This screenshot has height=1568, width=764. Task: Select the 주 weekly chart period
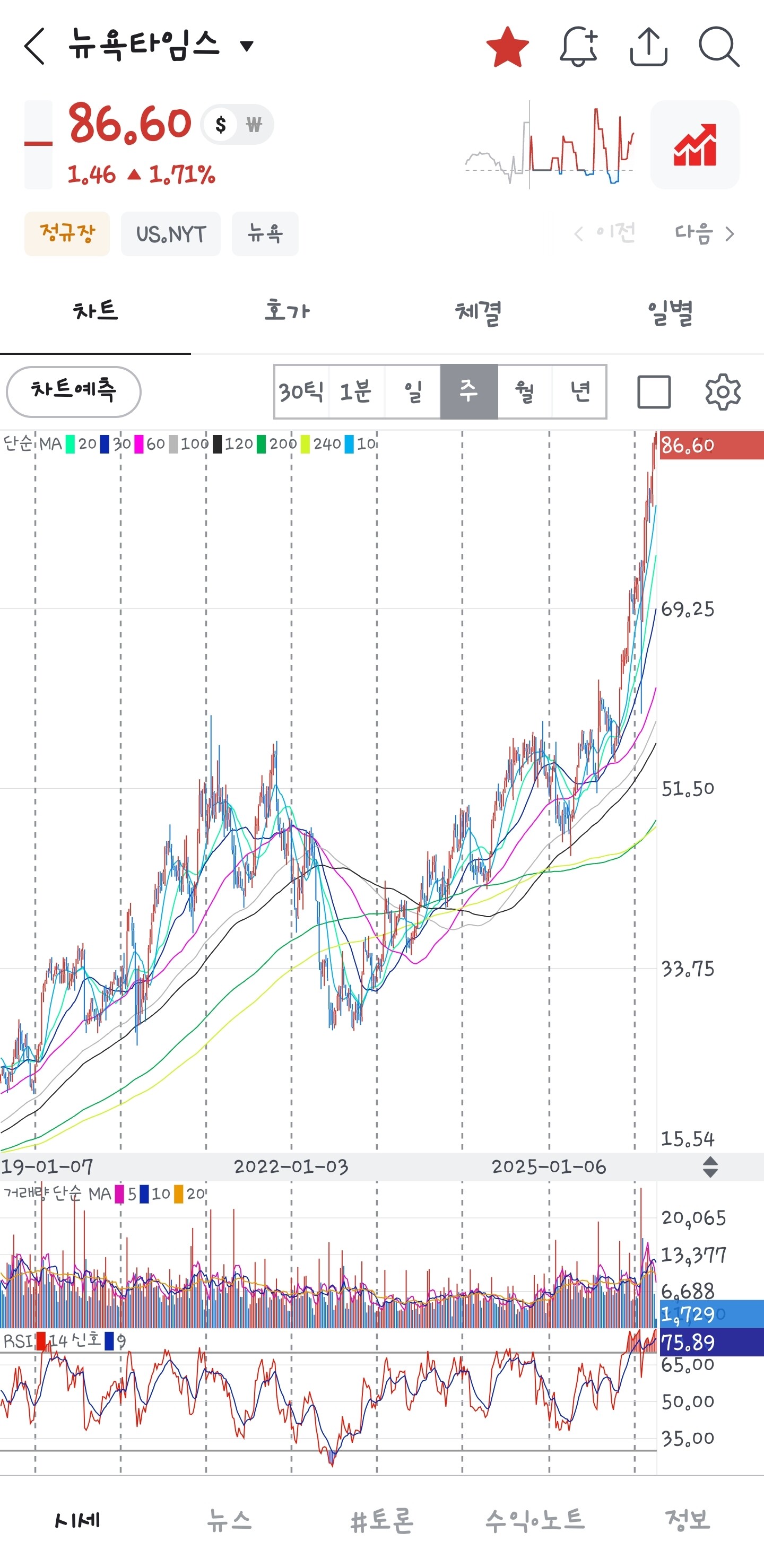469,391
